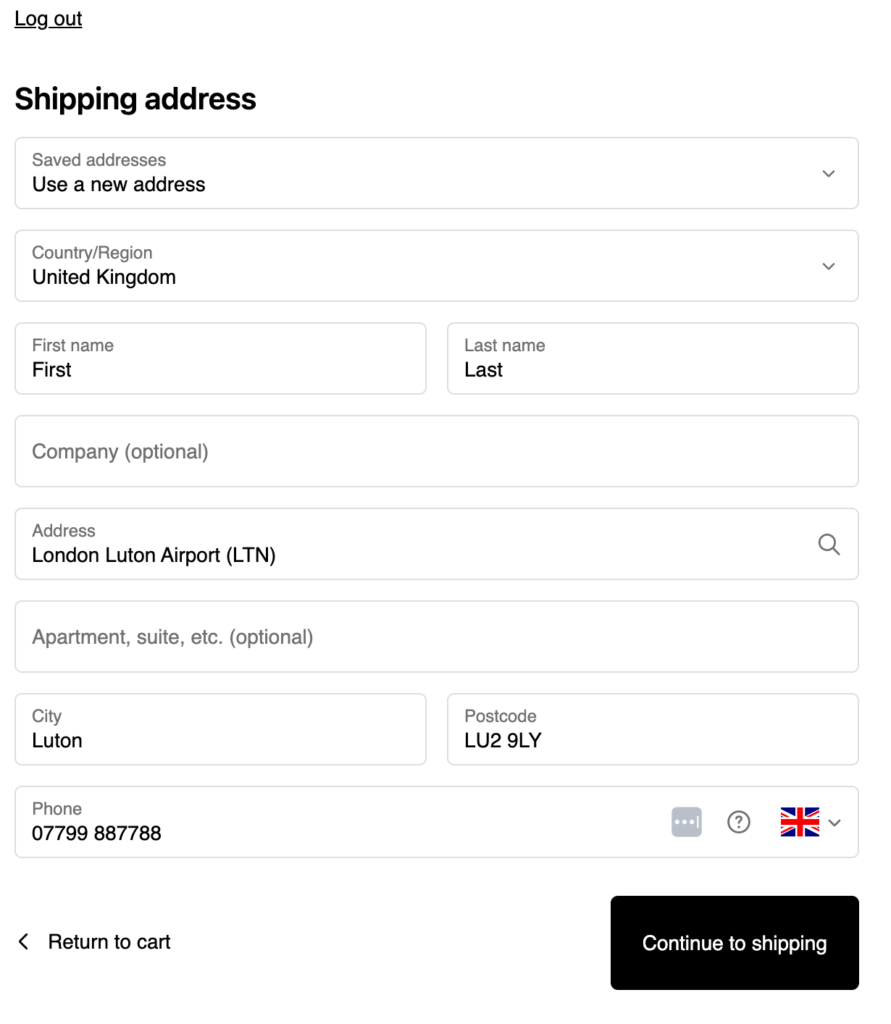Screen dimensions: 891x1024
Task: Click the Company (optional) field
Action: pos(436,451)
